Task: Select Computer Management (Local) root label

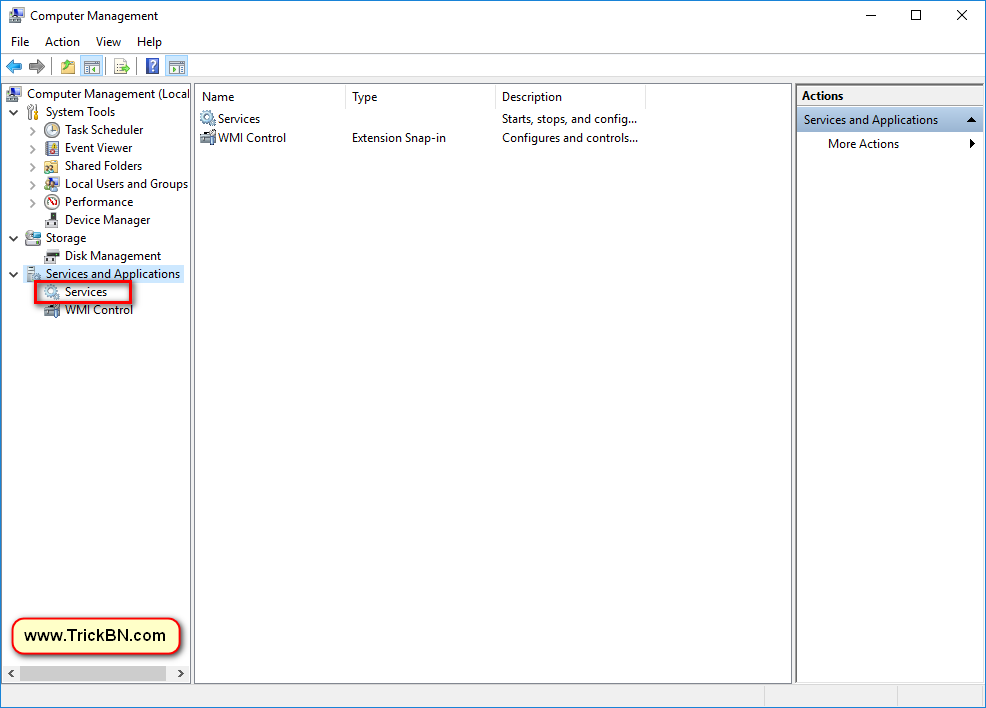Action: [108, 94]
